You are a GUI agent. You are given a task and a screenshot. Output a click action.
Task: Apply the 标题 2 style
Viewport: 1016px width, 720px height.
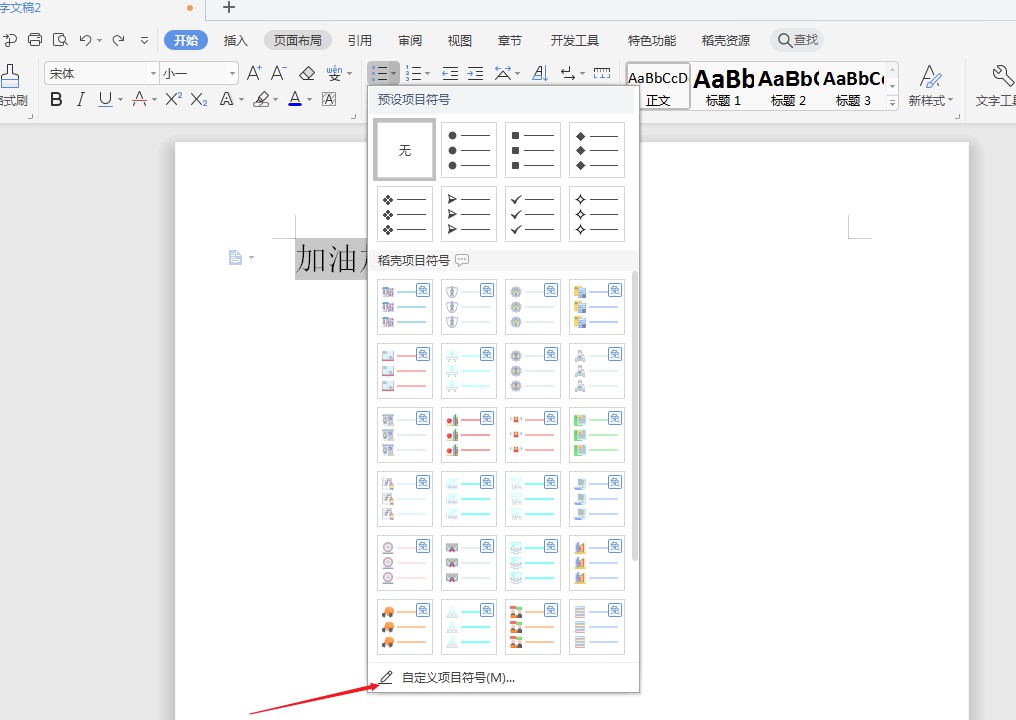(788, 86)
